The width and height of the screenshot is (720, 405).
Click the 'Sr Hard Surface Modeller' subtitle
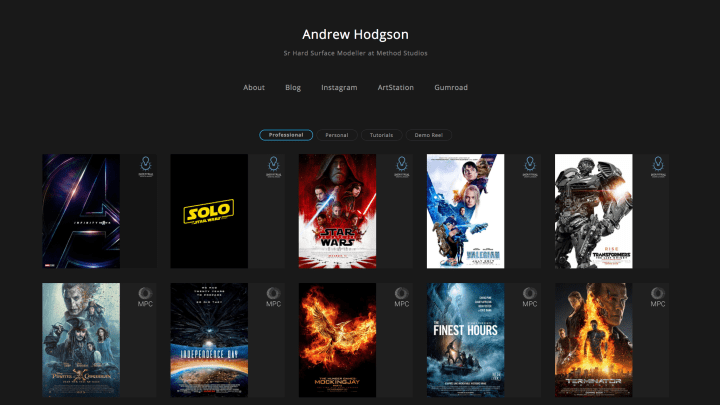tap(355, 53)
